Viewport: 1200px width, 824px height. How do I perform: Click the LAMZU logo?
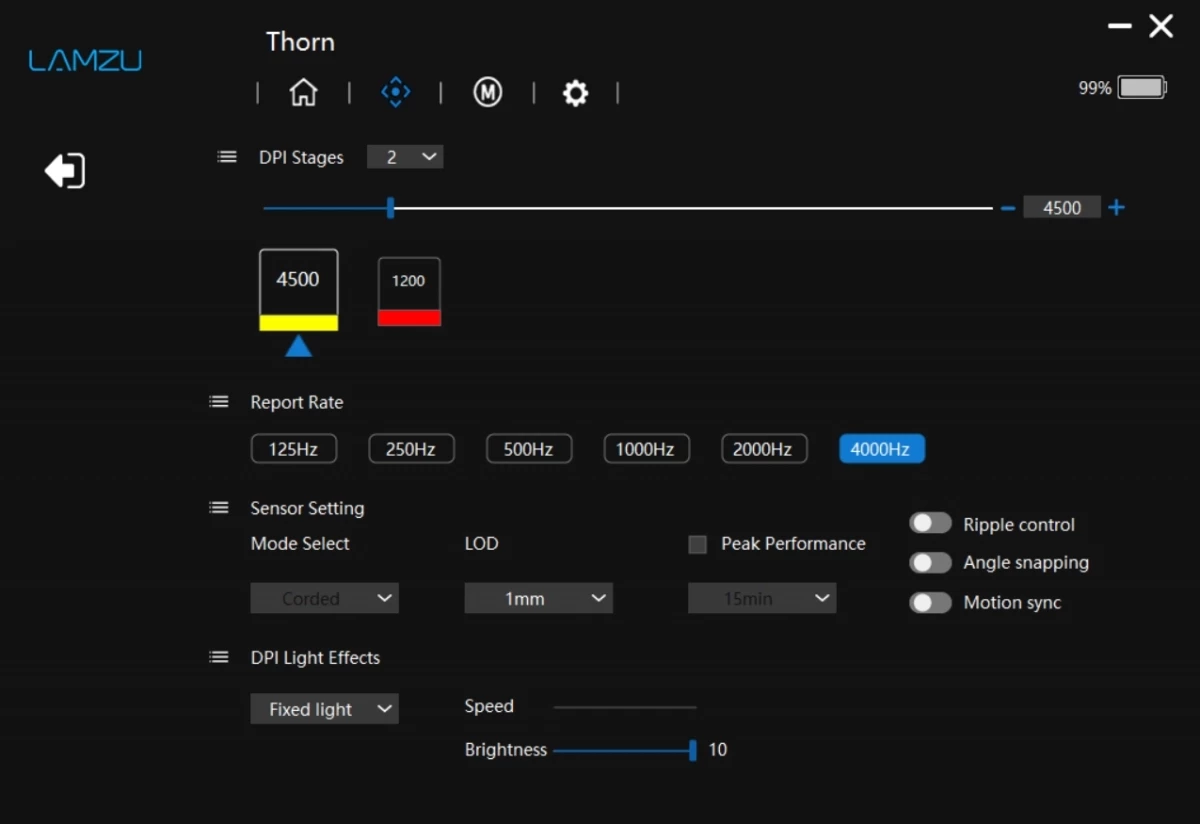[x=85, y=61]
